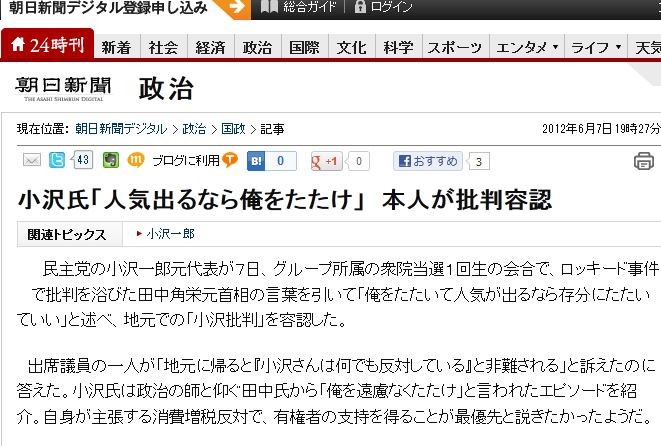Open ログイン login link
This screenshot has width=661, height=446.
pyautogui.click(x=384, y=7)
